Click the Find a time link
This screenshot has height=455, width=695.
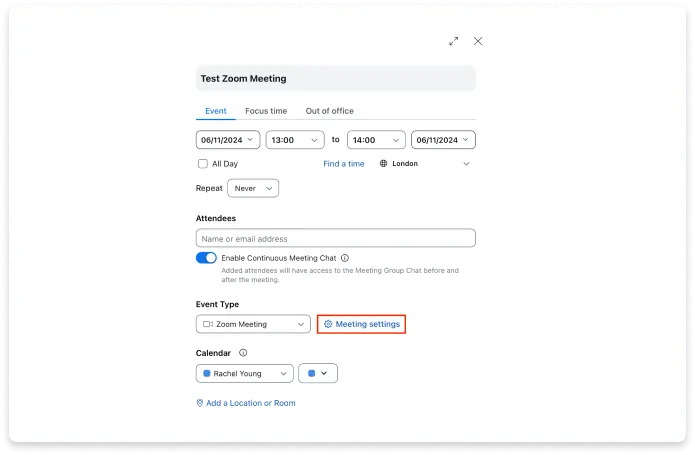(344, 164)
